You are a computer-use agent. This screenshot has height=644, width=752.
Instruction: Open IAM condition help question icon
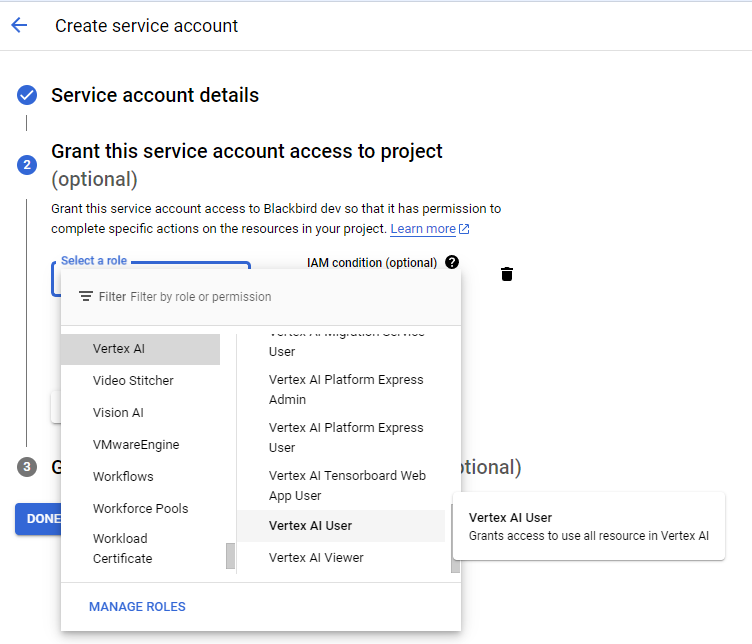click(452, 262)
